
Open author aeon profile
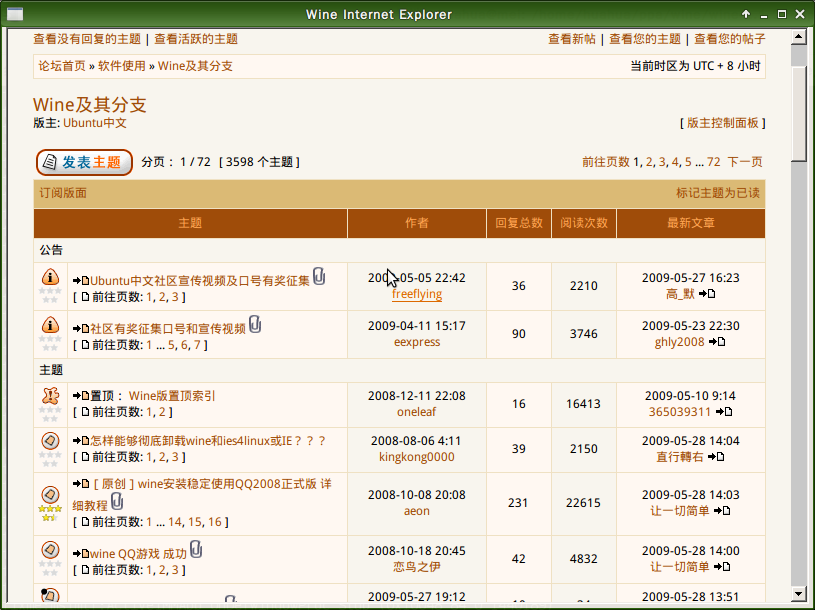pos(417,511)
